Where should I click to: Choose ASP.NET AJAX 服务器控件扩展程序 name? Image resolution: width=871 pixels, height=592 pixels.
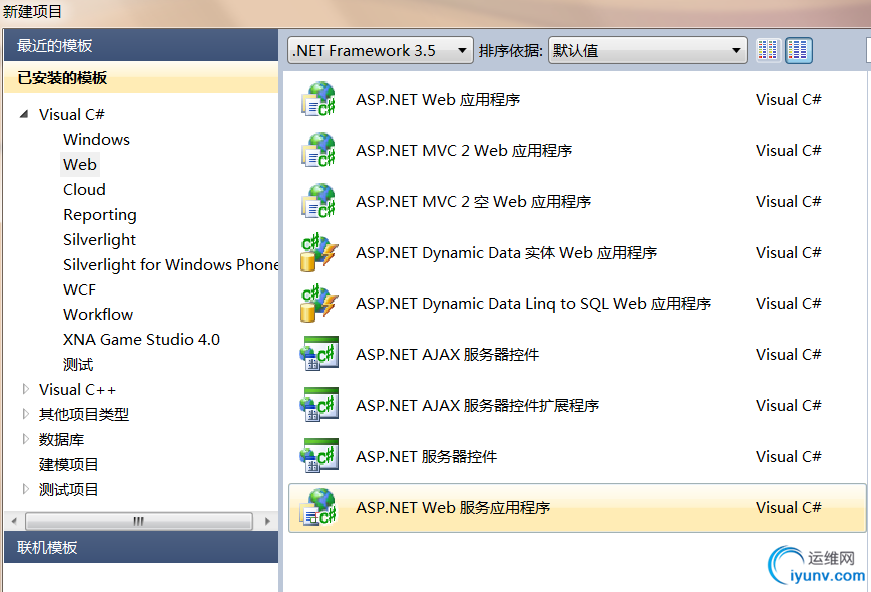pyautogui.click(x=478, y=405)
